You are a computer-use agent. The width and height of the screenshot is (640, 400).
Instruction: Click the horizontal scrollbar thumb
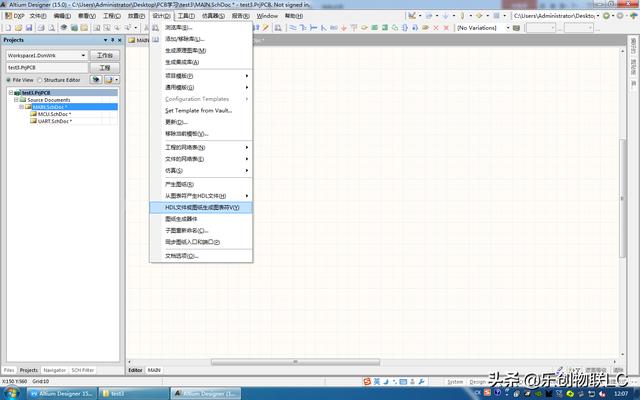(x=295, y=362)
